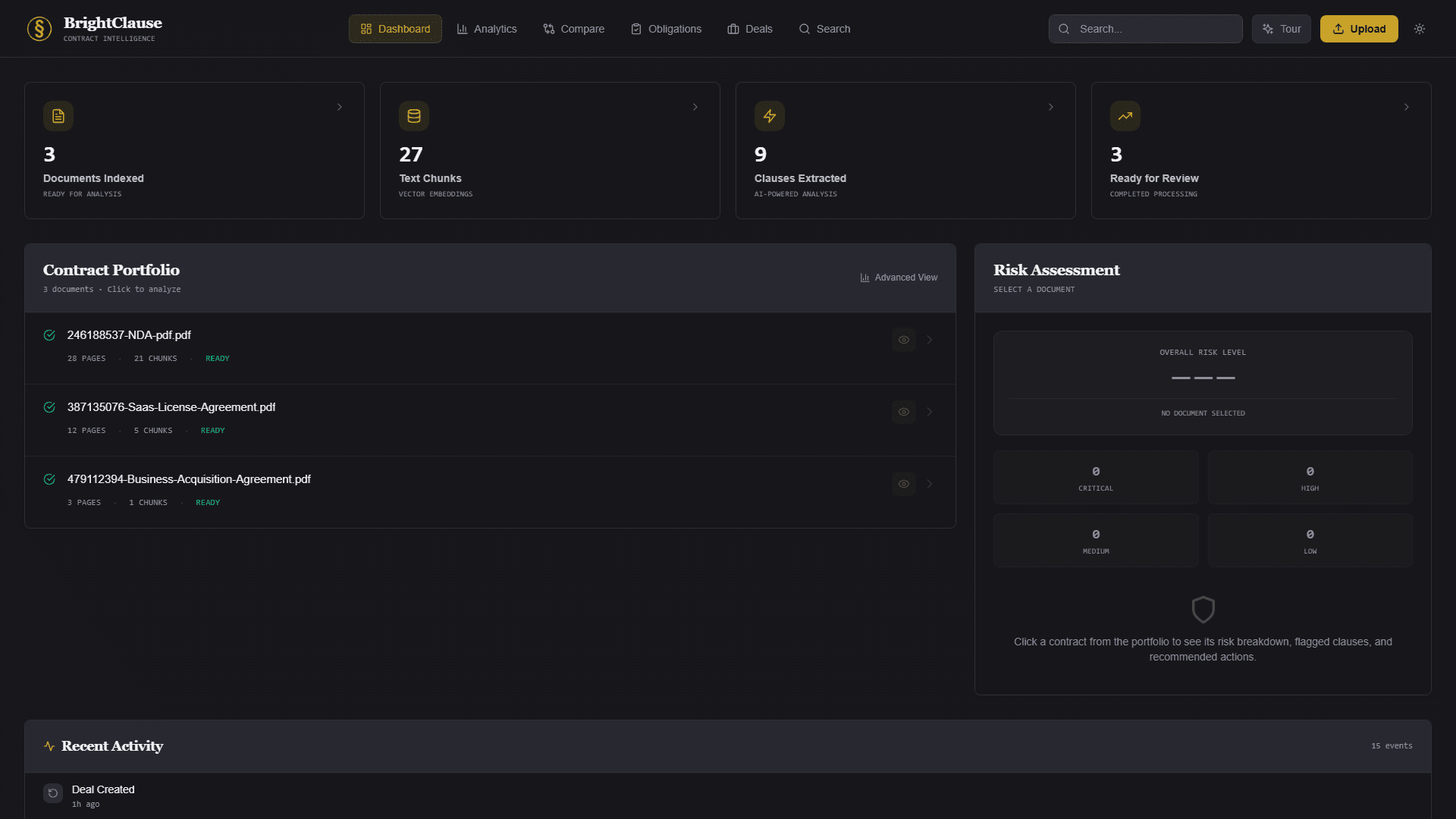Expand details of 479112394-Business-Acquisition-Agreement.pdf chevron

(930, 483)
